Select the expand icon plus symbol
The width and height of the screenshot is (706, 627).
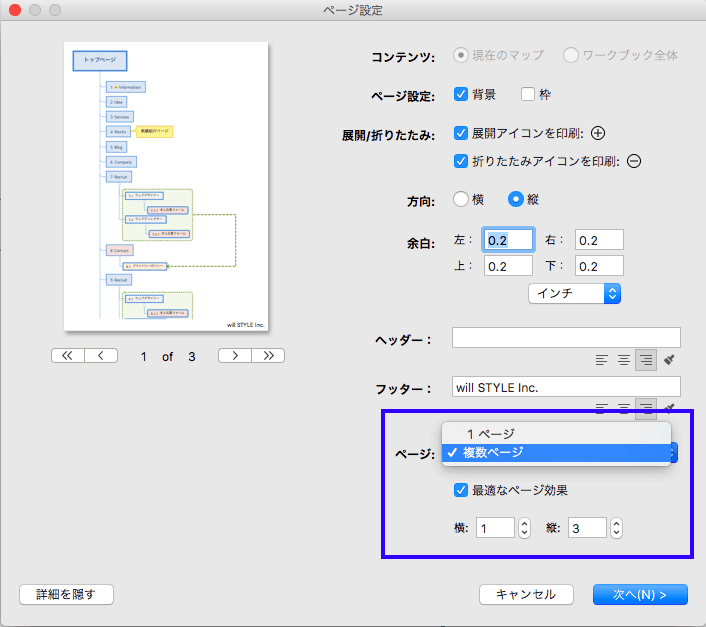[598, 133]
